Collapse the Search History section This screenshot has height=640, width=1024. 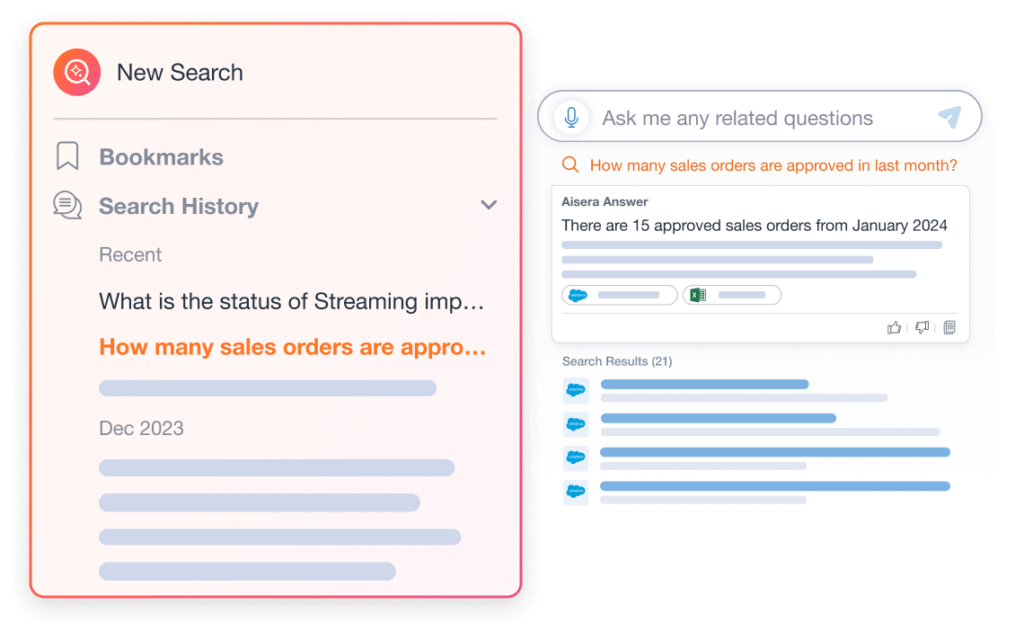point(489,204)
